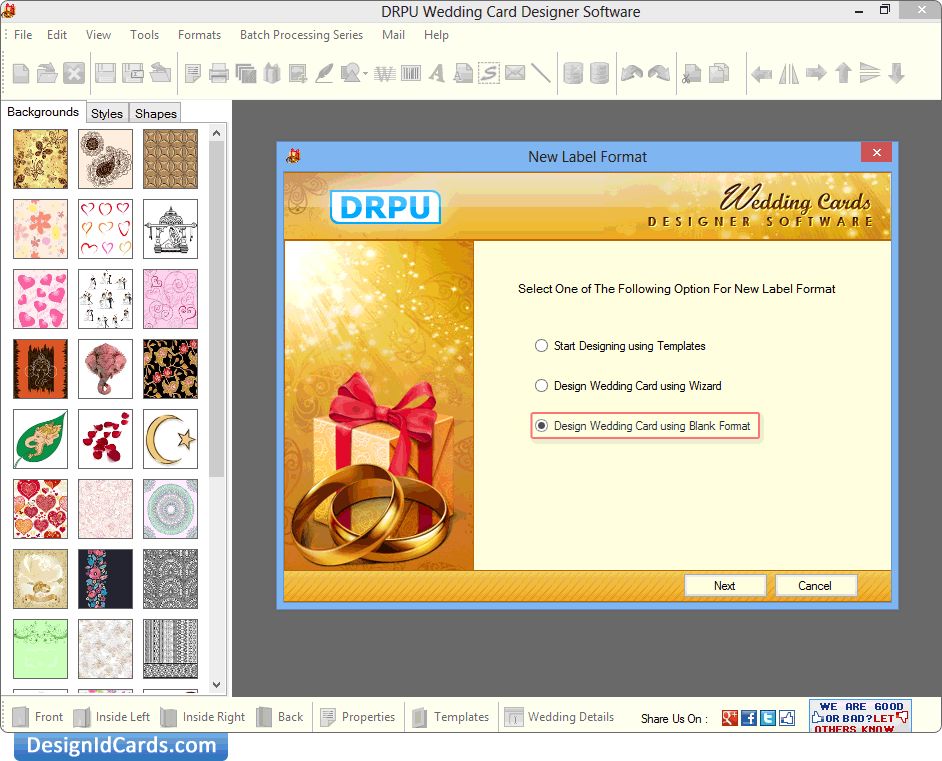
Task: Click the Cut scissors toolbar icon
Action: click(691, 73)
